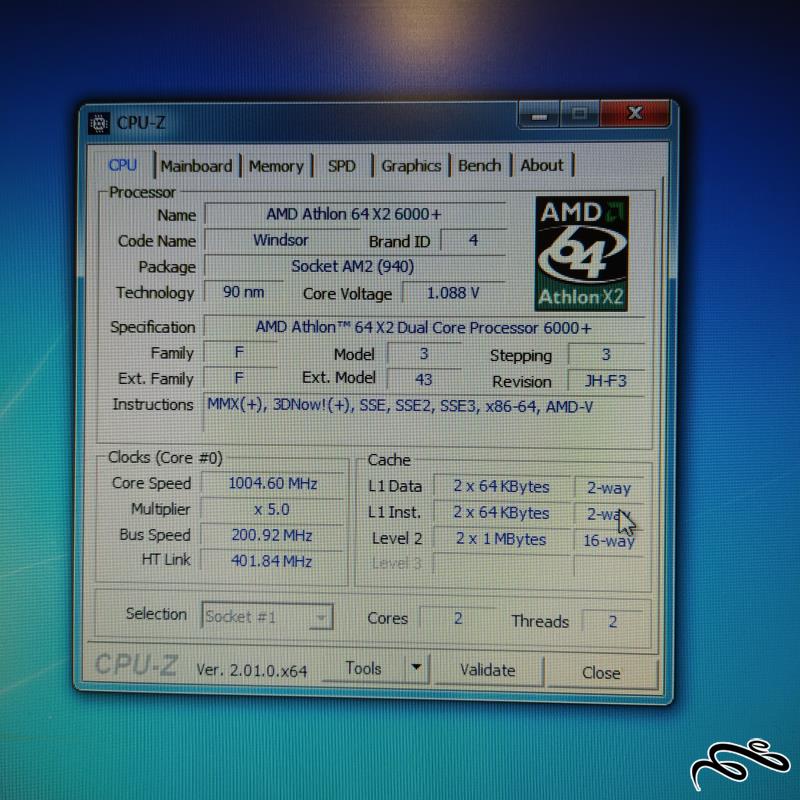The height and width of the screenshot is (800, 800).
Task: Click L1 Inst. size 2 x 64 KBytes
Action: (502, 513)
